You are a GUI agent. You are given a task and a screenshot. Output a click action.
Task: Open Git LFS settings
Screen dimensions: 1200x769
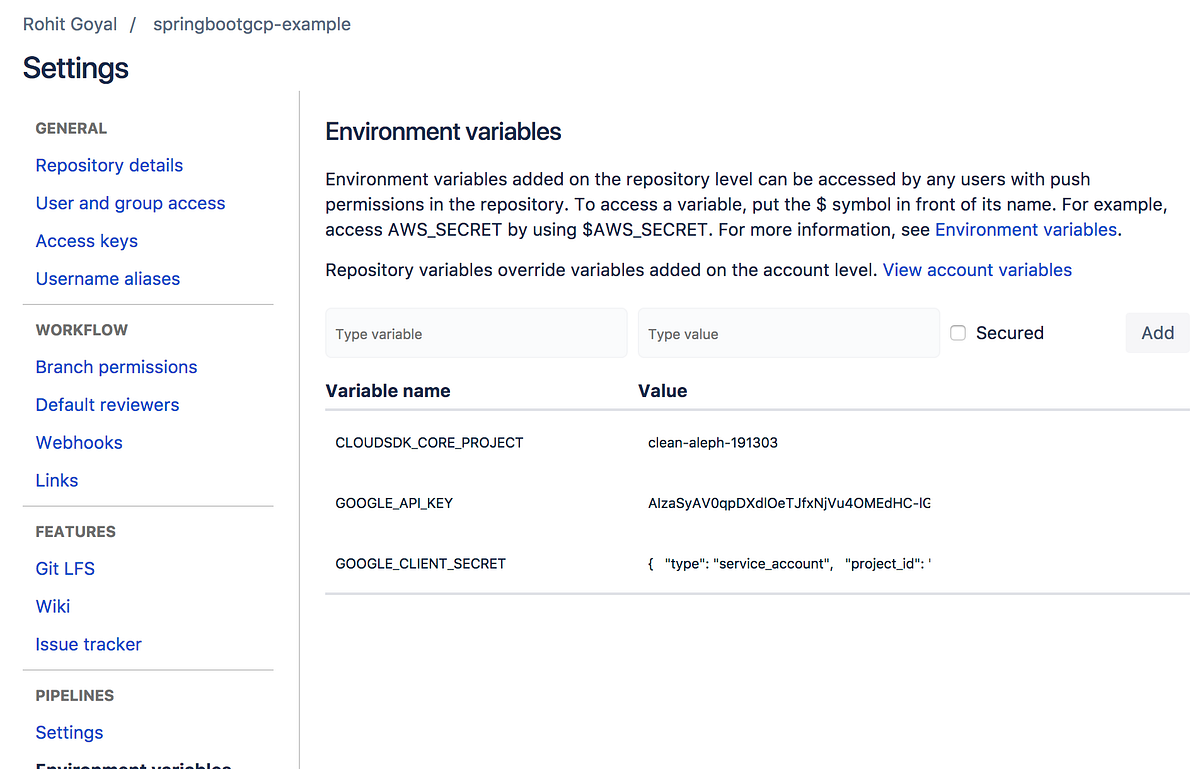[65, 568]
